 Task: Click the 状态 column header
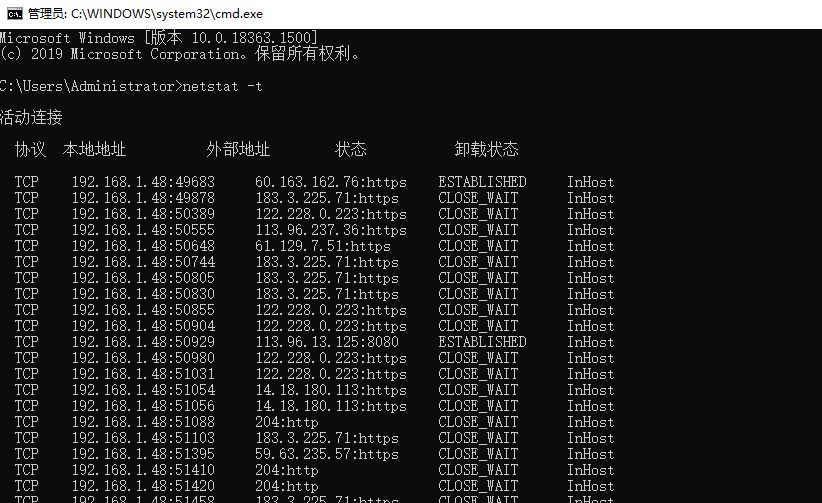click(x=351, y=149)
